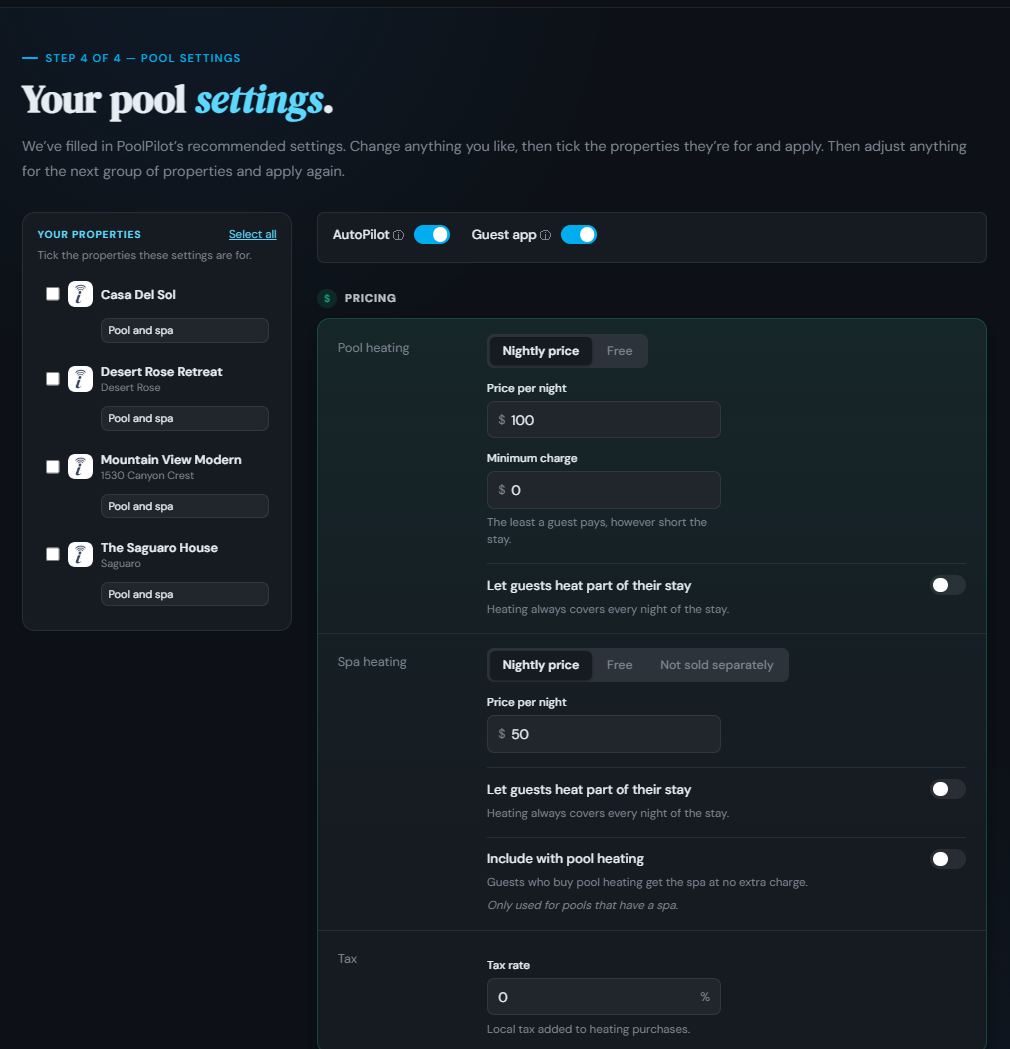Click pool heating Price per night field
This screenshot has width=1010, height=1049.
(603, 420)
